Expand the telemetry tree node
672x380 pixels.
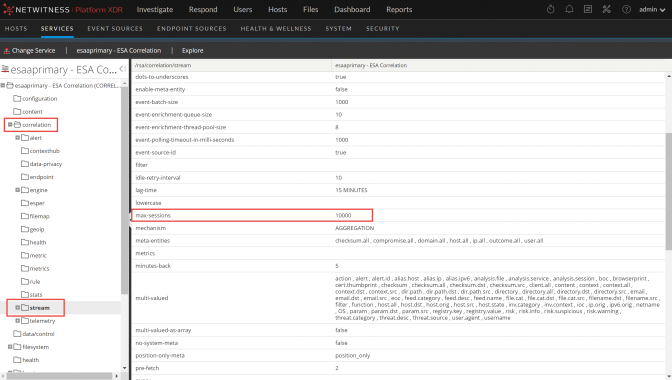point(18,320)
